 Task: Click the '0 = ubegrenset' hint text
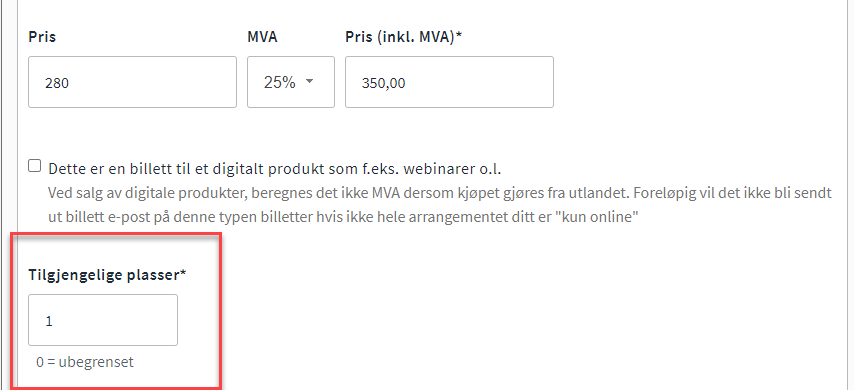pyautogui.click(x=85, y=362)
